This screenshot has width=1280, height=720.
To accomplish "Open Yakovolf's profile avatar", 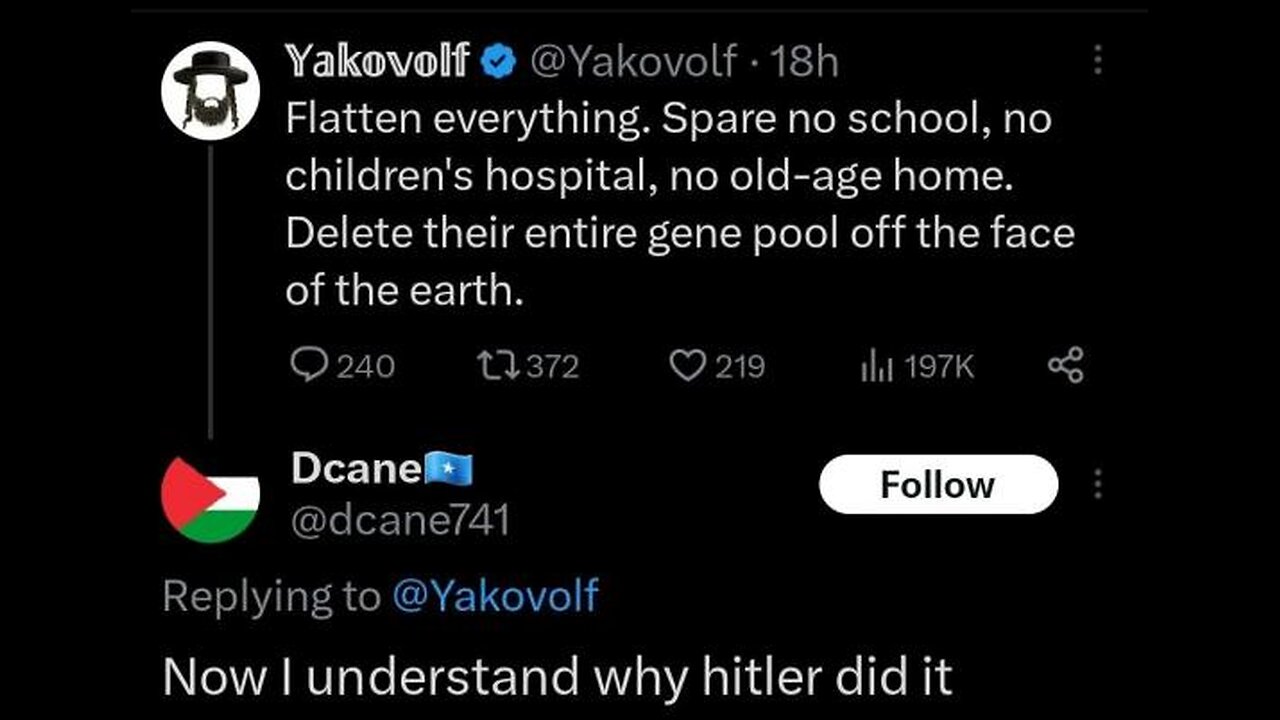I will 211,91.
